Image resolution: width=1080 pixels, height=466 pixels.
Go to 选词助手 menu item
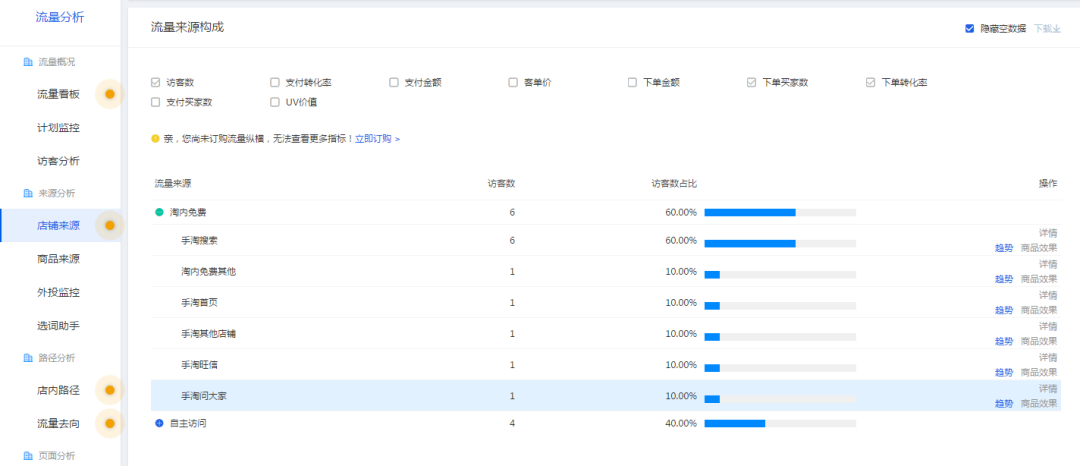tap(58, 326)
